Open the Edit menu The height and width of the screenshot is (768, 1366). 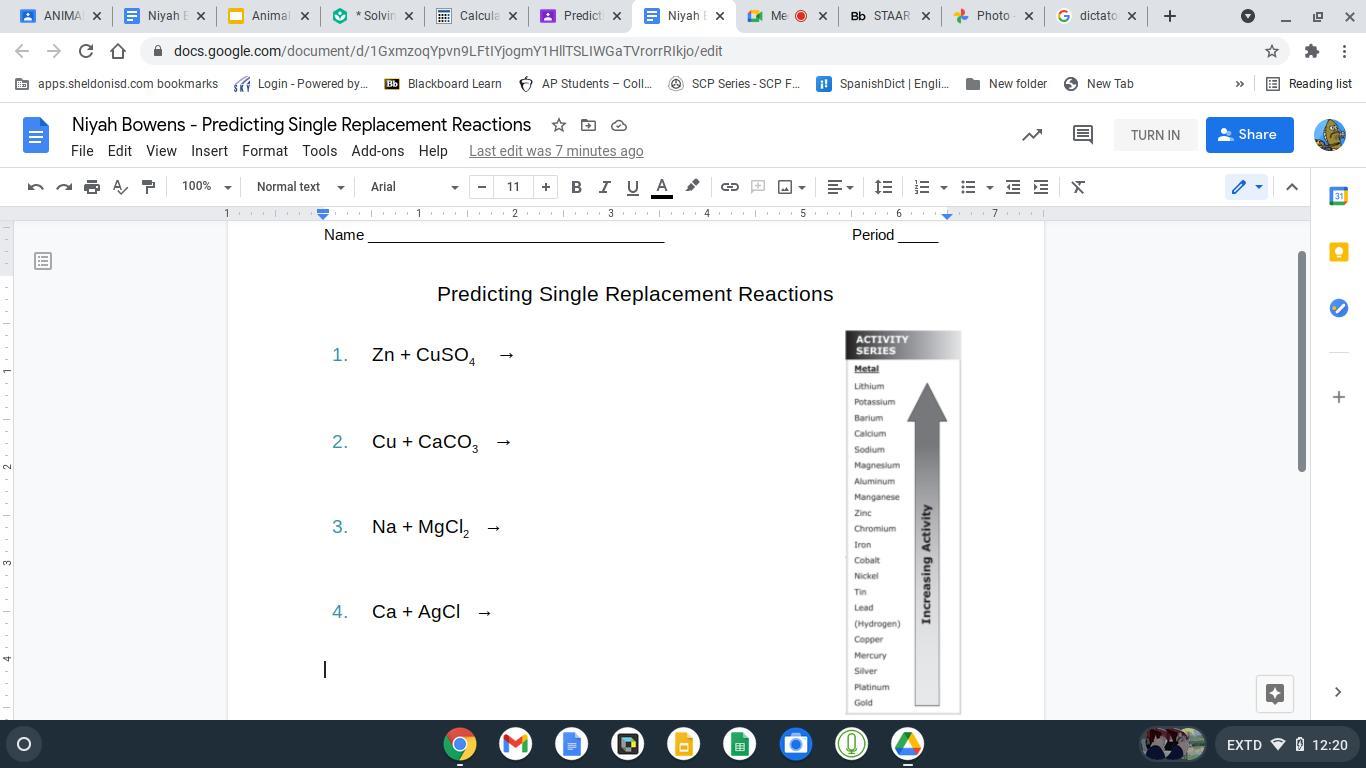tap(120, 151)
